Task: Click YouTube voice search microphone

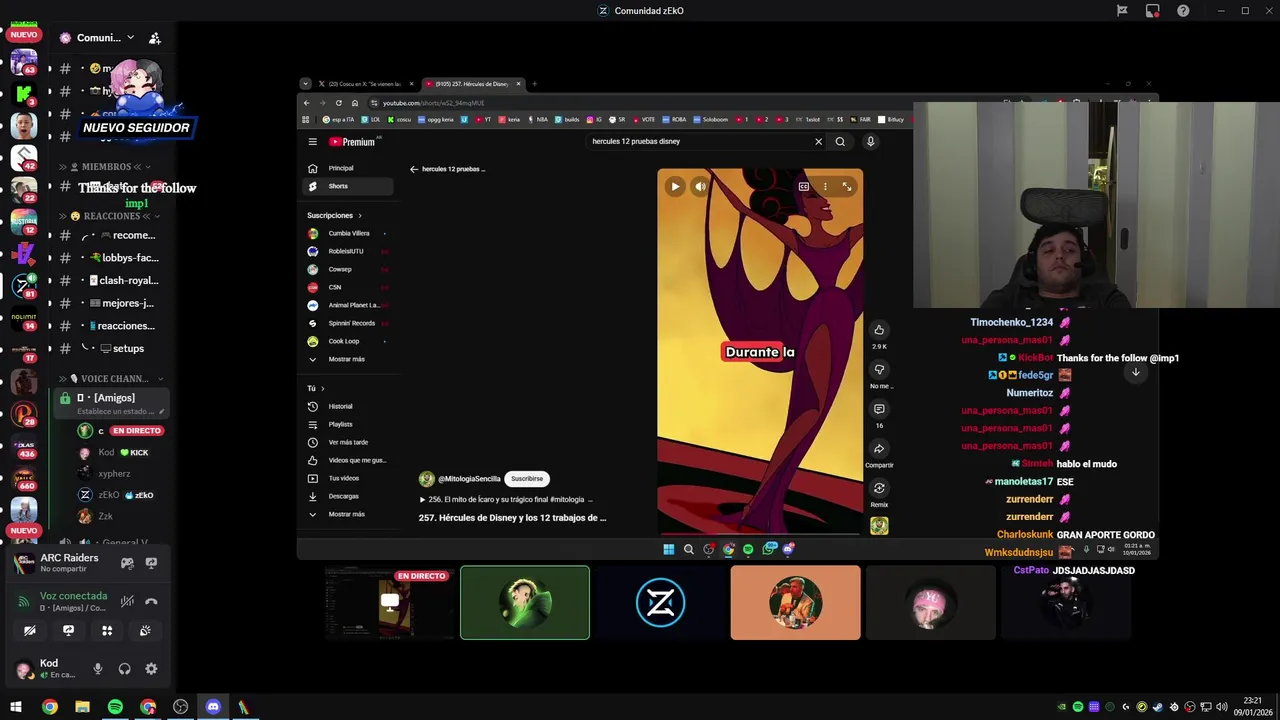Action: pos(870,142)
